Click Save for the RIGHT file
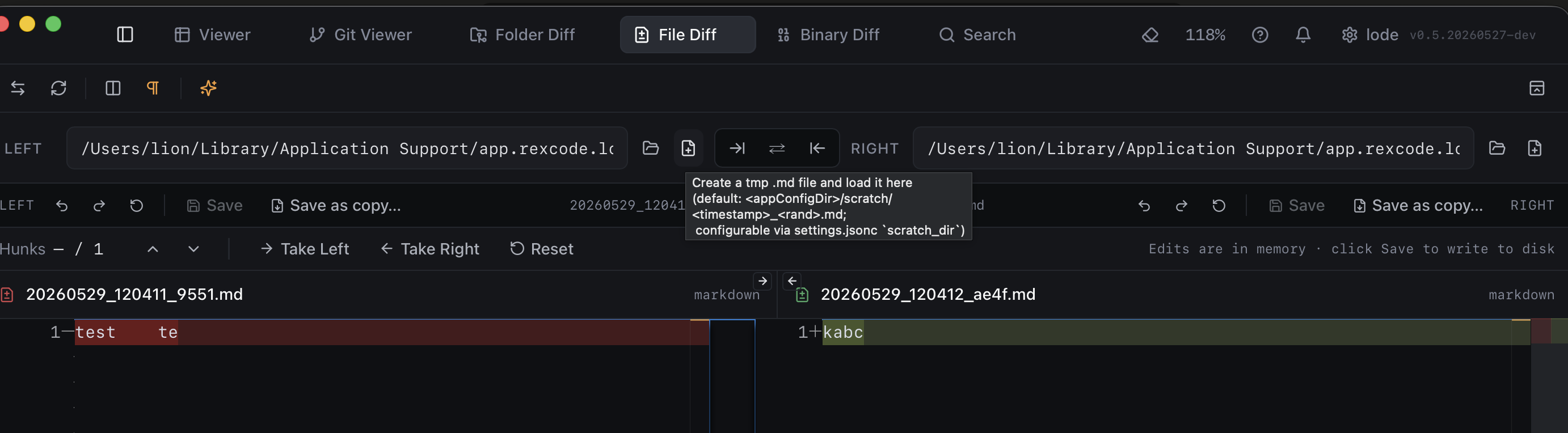This screenshot has width=1568, height=433. click(x=1296, y=206)
